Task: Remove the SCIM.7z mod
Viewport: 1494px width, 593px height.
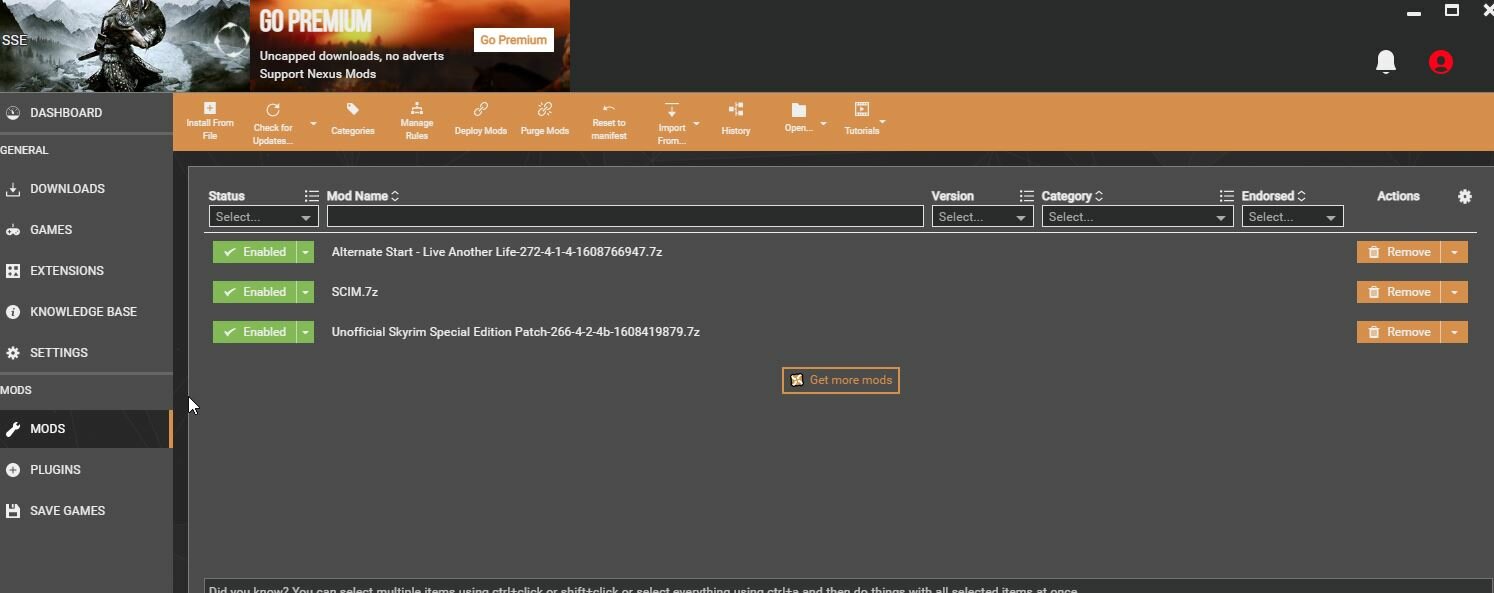Action: [x=1398, y=292]
